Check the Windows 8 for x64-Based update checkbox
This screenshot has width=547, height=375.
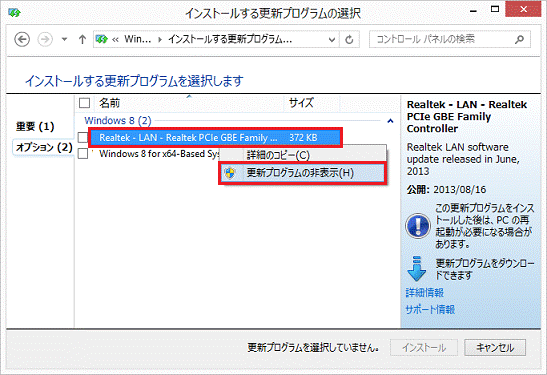83,153
